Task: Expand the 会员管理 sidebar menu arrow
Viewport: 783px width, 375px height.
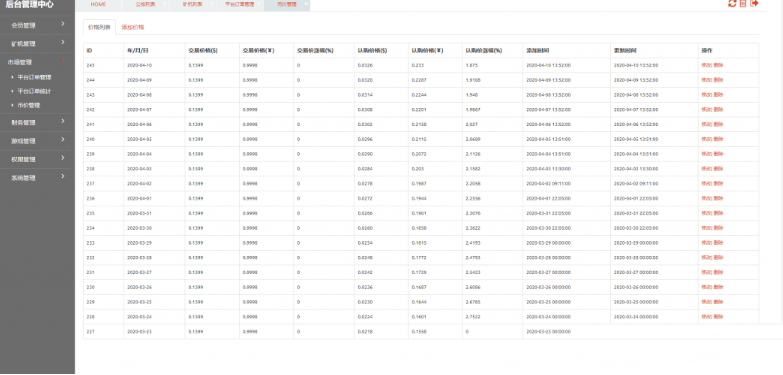Action: coord(63,24)
